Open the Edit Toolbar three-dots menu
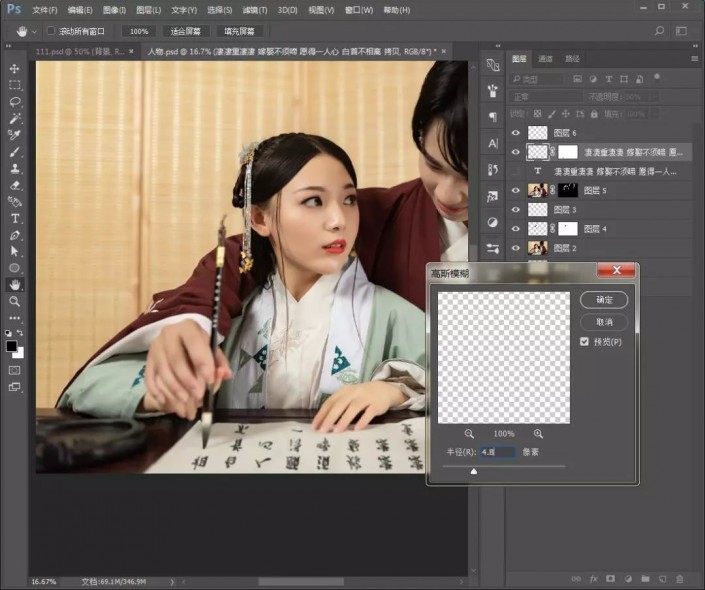The image size is (705, 590). click(14, 318)
